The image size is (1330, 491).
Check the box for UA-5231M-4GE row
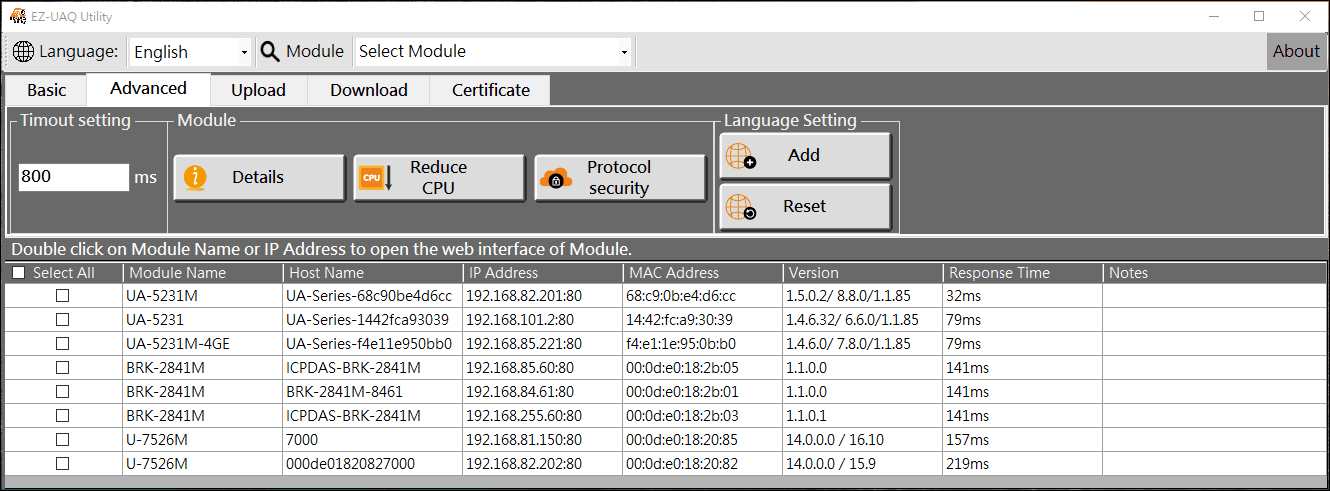click(x=62, y=343)
